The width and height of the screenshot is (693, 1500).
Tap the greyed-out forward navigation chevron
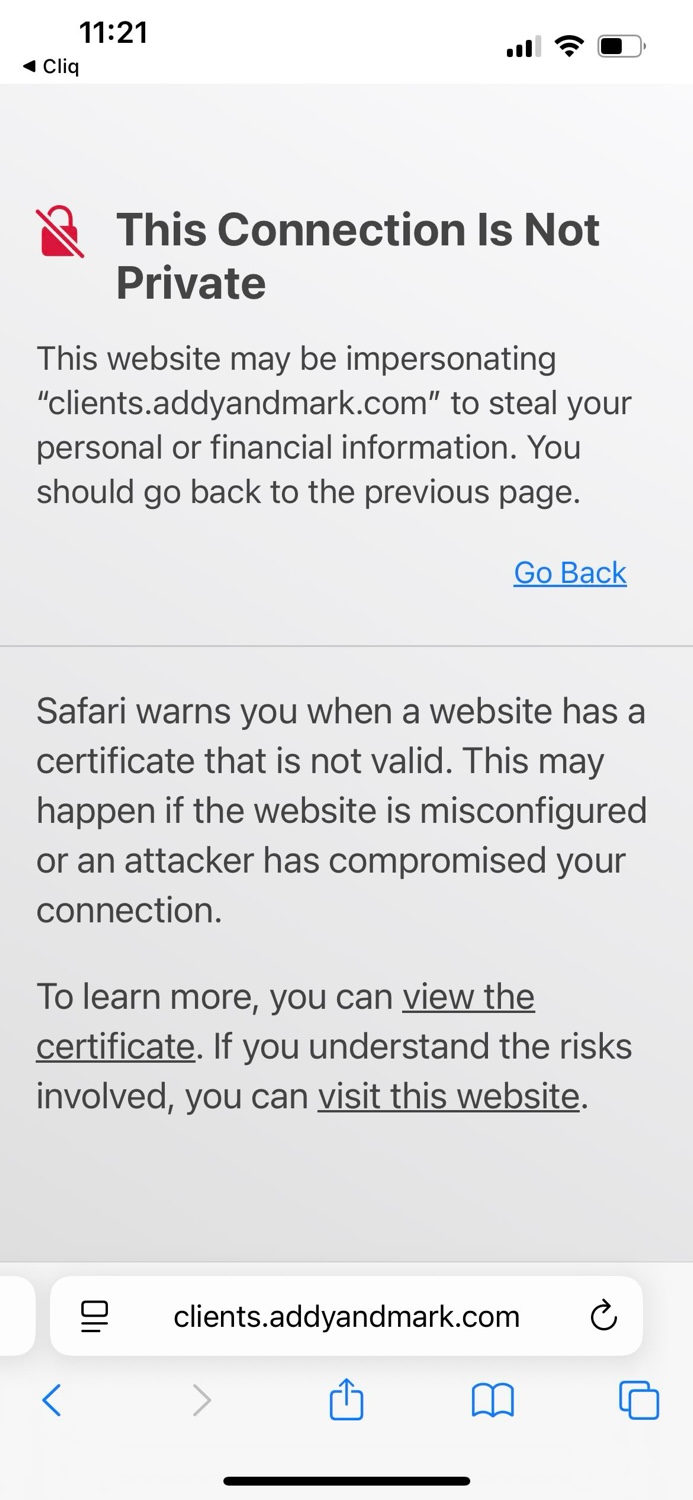(201, 1400)
